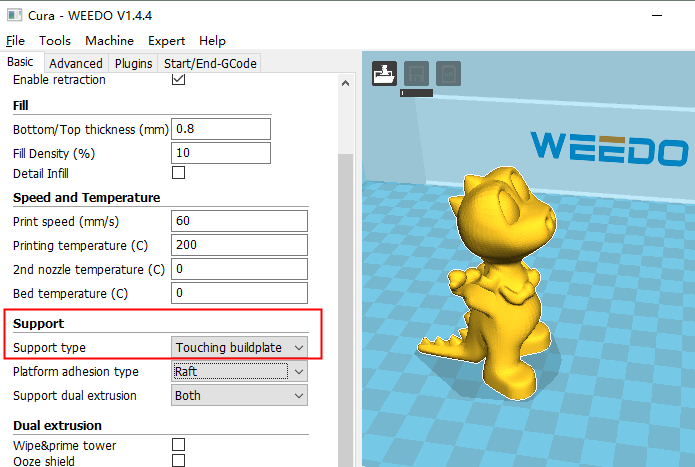Click the Bed temperature input field
Image resolution: width=695 pixels, height=467 pixels.
pos(239,292)
